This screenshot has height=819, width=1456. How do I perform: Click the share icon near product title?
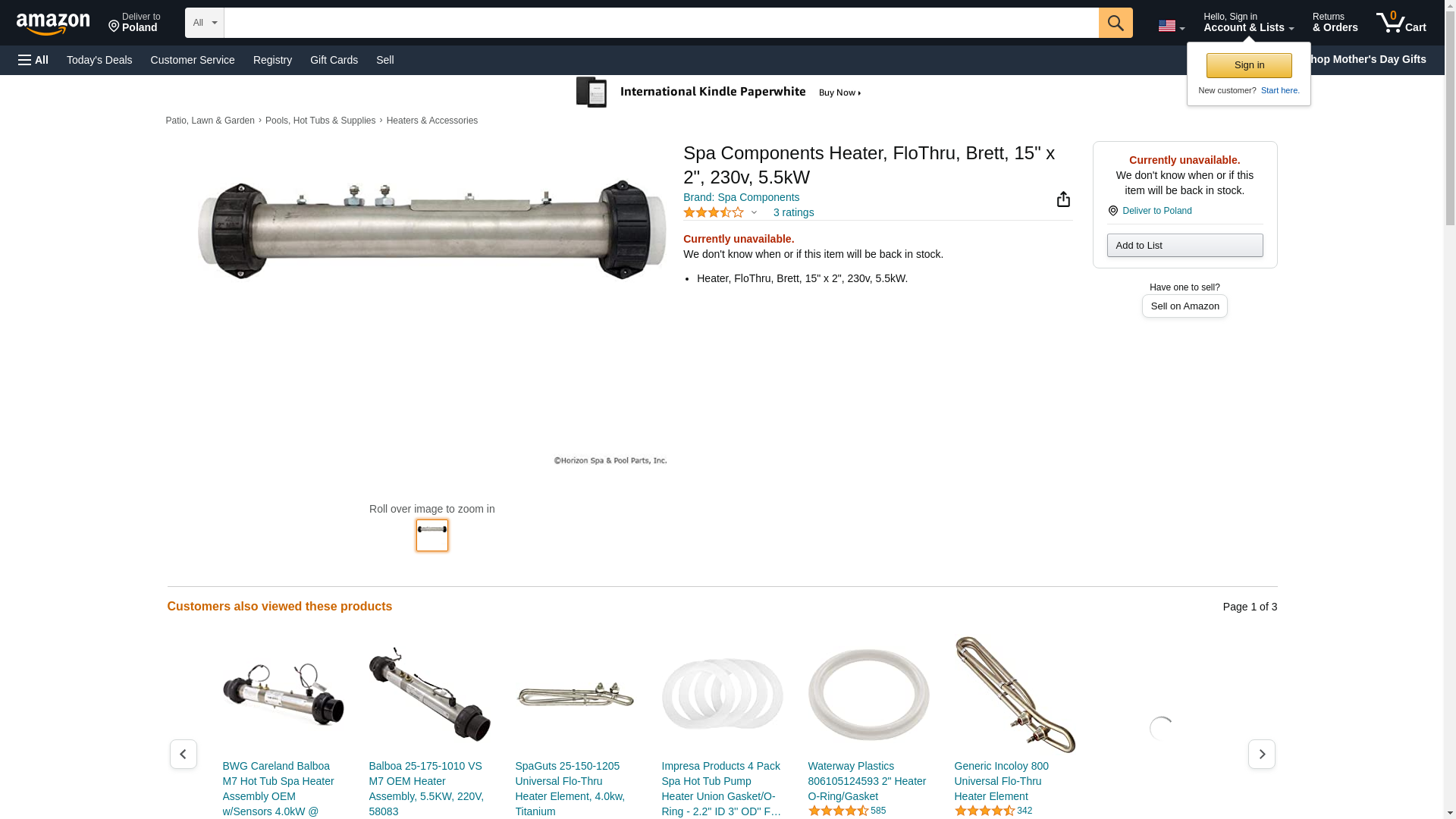point(1063,199)
